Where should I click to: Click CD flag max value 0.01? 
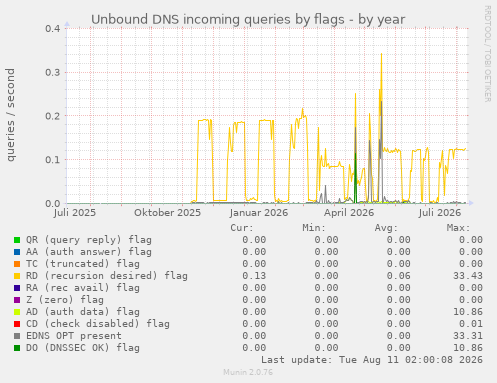click(x=471, y=324)
